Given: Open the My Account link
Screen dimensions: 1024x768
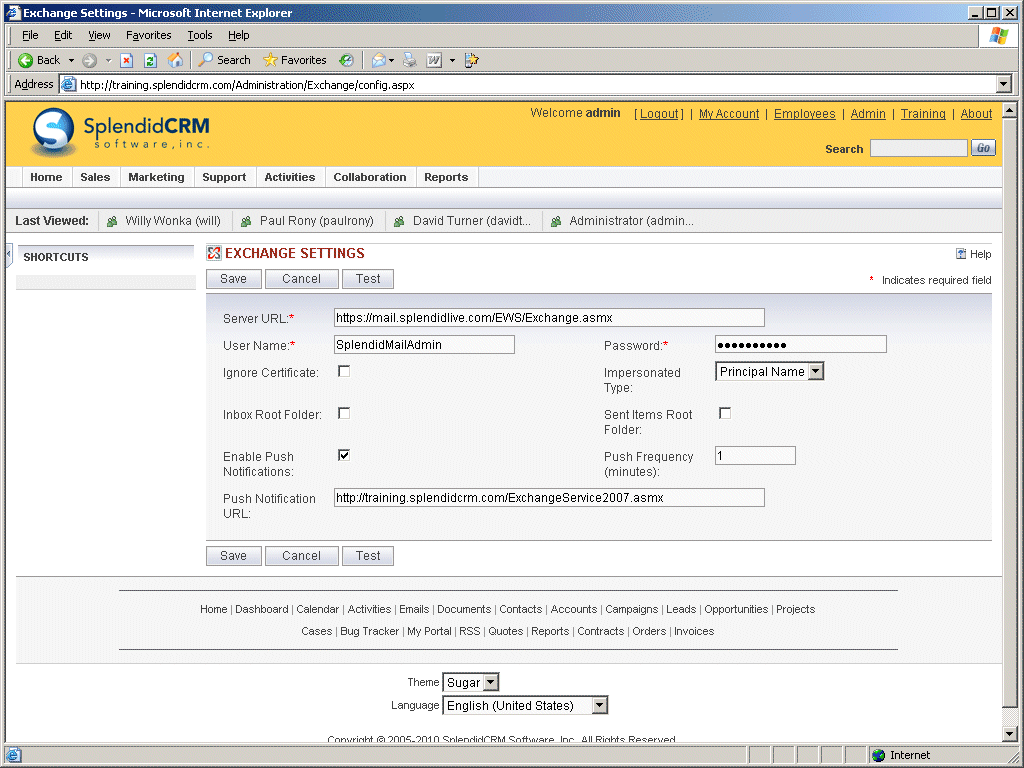Looking at the screenshot, I should click(x=729, y=114).
